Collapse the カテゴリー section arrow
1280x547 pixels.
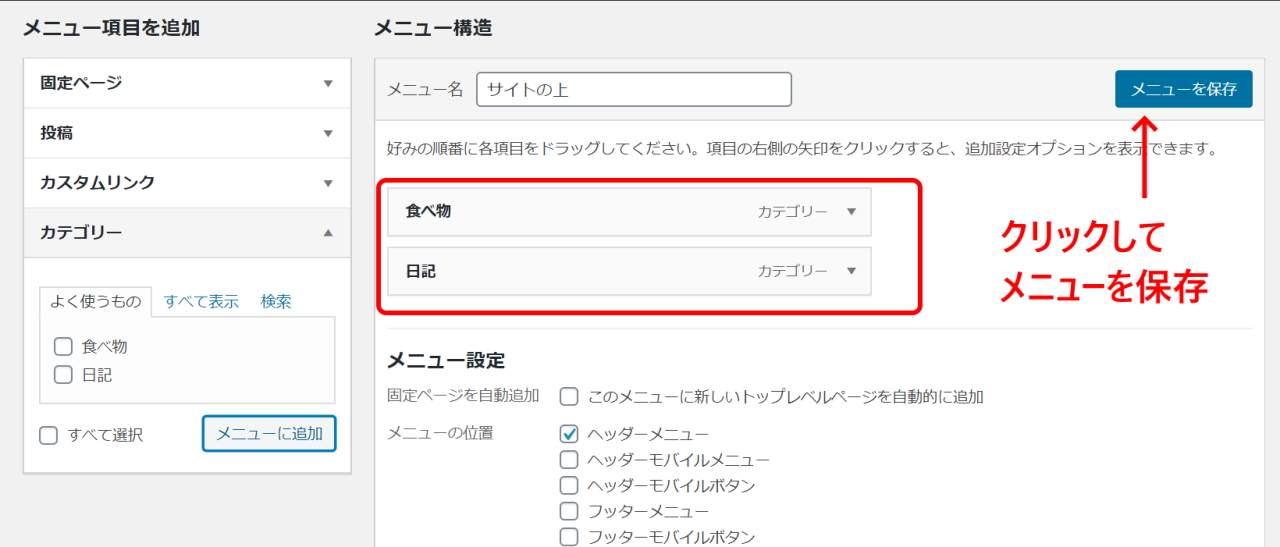tap(328, 233)
